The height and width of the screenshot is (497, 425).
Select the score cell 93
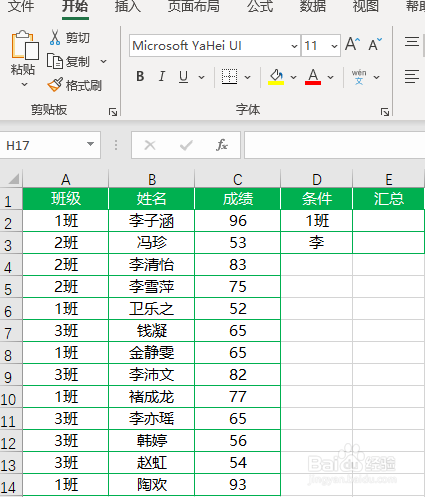238,485
